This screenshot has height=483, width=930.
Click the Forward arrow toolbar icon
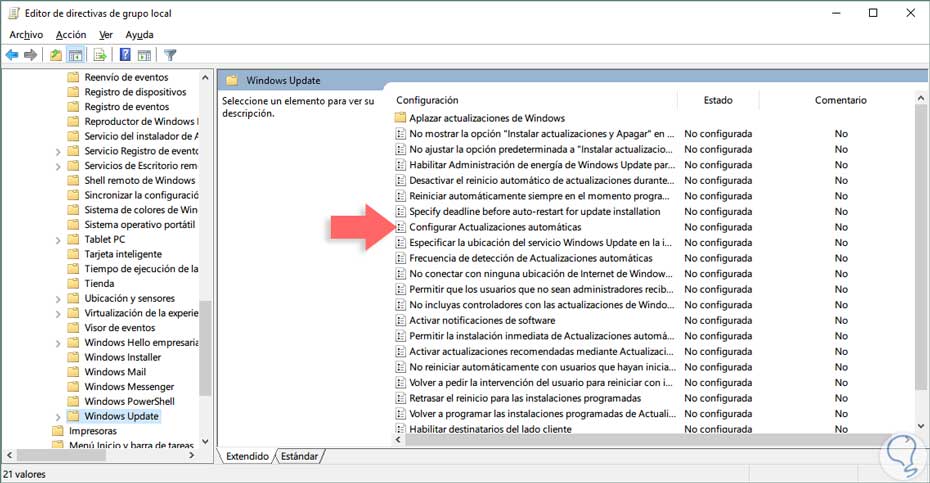click(x=31, y=55)
